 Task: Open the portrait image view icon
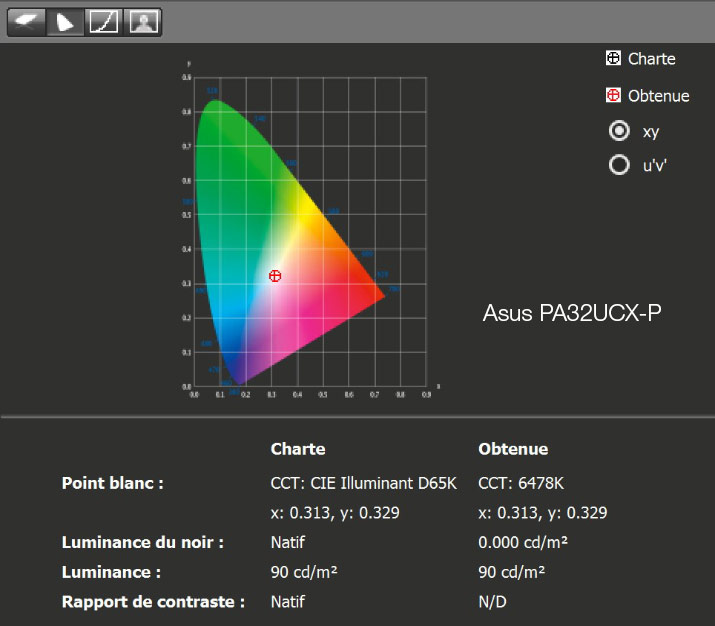click(143, 21)
